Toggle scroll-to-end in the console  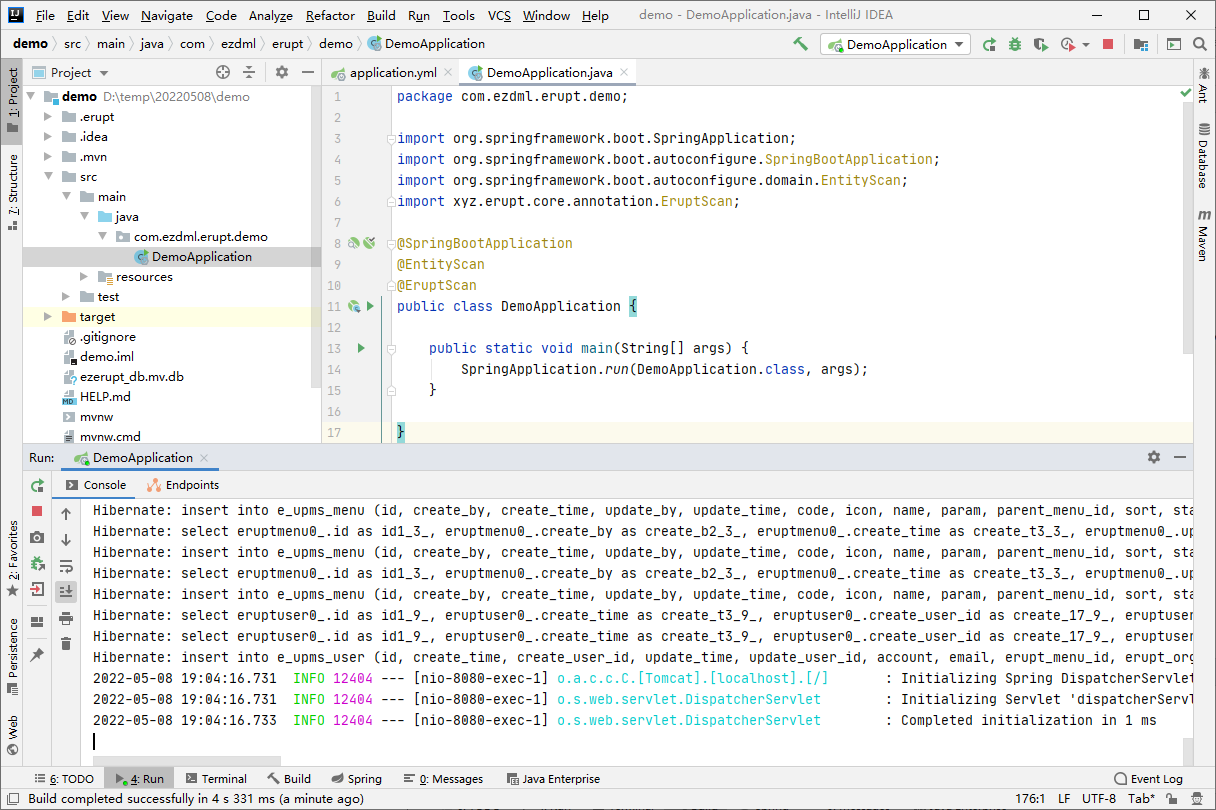(66, 592)
